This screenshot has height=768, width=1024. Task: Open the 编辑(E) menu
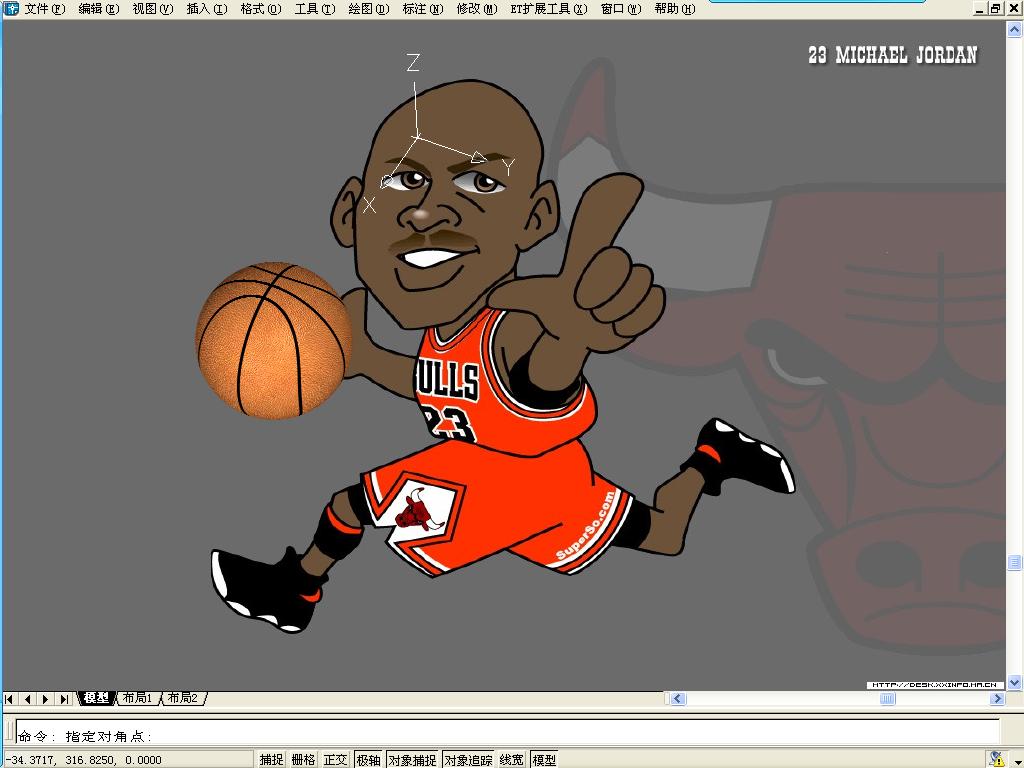(99, 8)
